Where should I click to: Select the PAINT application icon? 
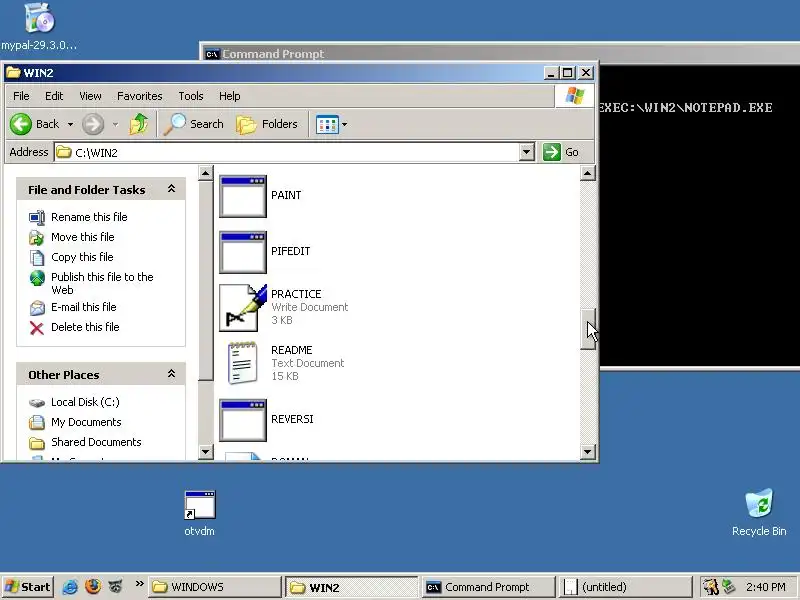pos(243,196)
